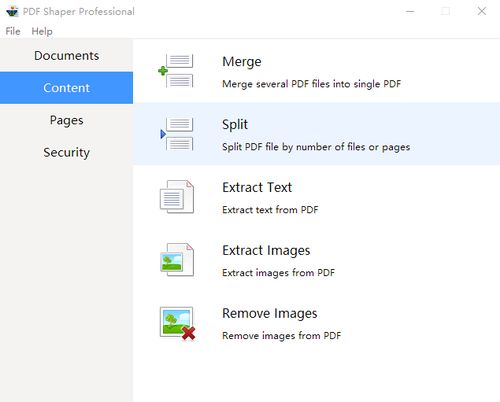
Task: Open the File menu
Action: (x=13, y=31)
